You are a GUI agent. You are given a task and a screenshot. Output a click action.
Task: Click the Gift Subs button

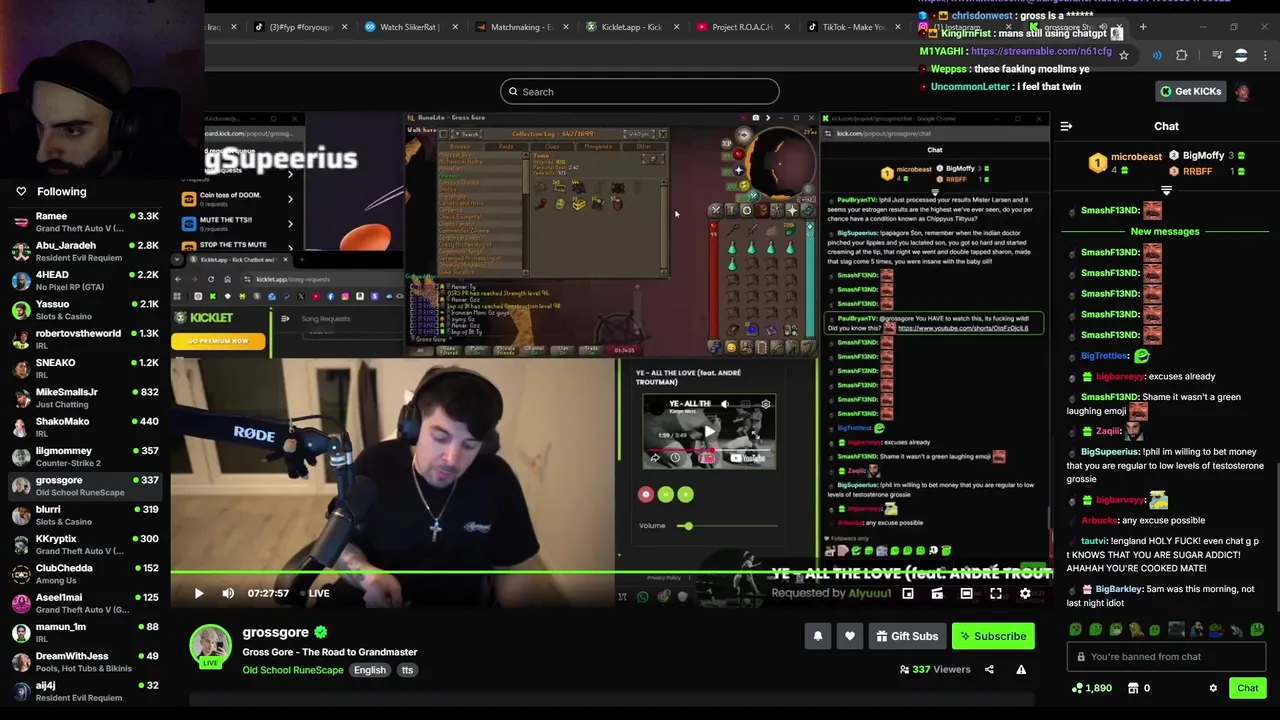point(907,636)
